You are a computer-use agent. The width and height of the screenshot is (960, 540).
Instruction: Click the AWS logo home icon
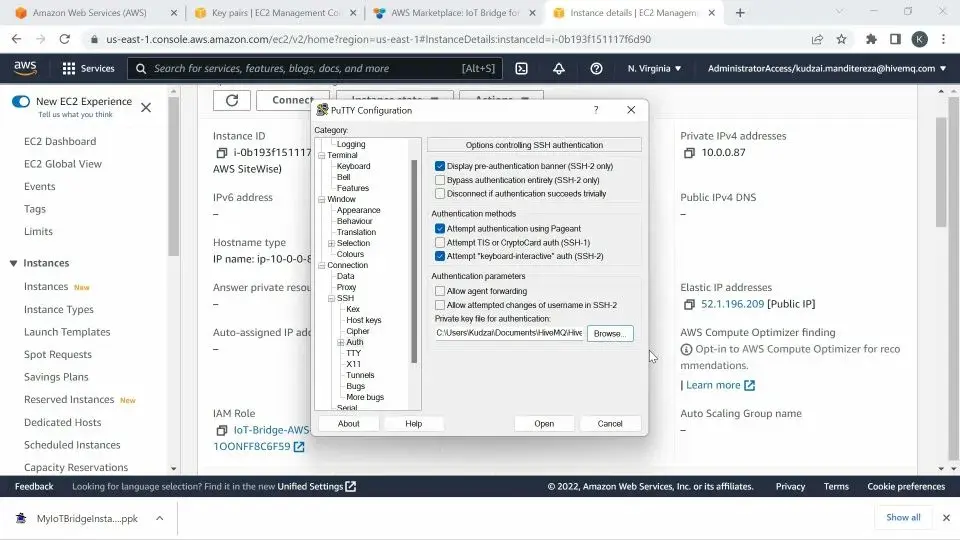(25, 68)
